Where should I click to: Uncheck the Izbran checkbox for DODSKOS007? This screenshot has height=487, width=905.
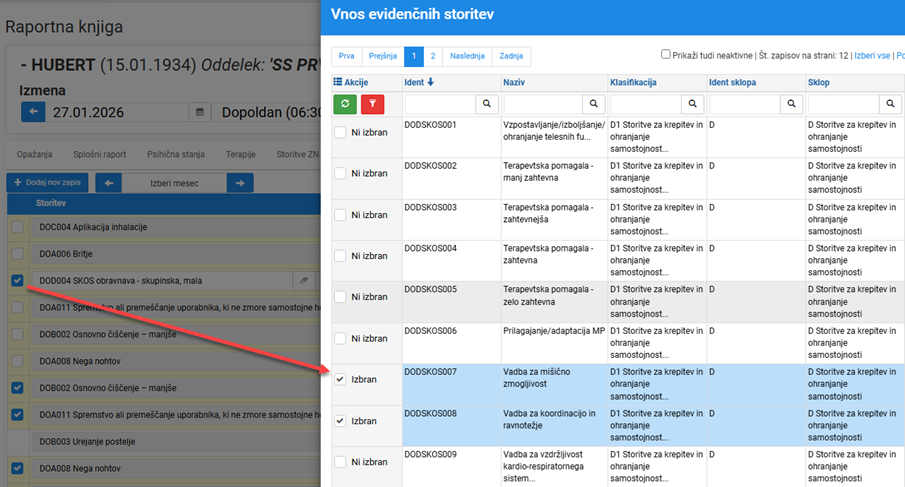tap(340, 379)
